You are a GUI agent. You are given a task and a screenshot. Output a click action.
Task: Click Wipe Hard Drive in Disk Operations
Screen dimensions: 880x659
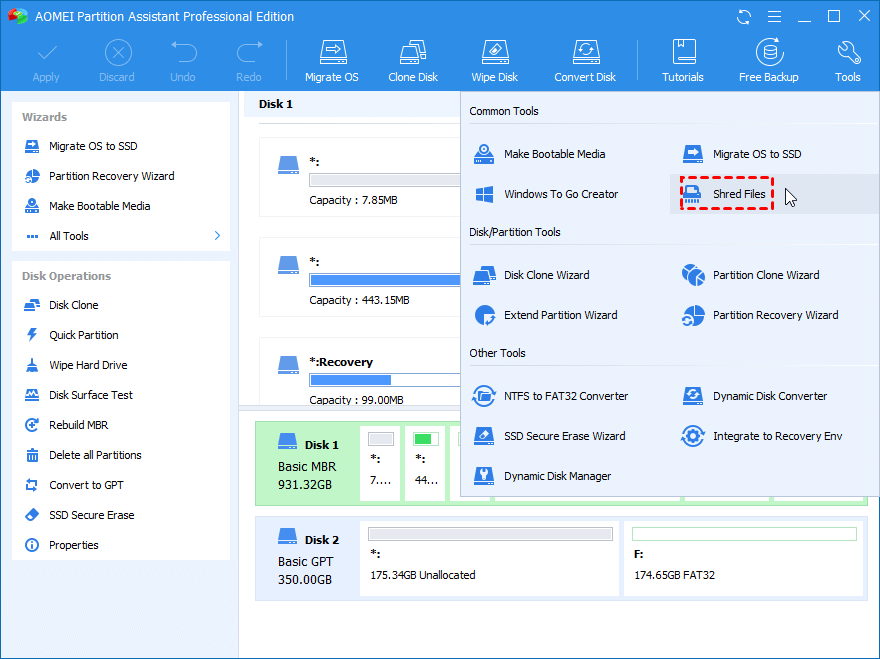[x=88, y=365]
